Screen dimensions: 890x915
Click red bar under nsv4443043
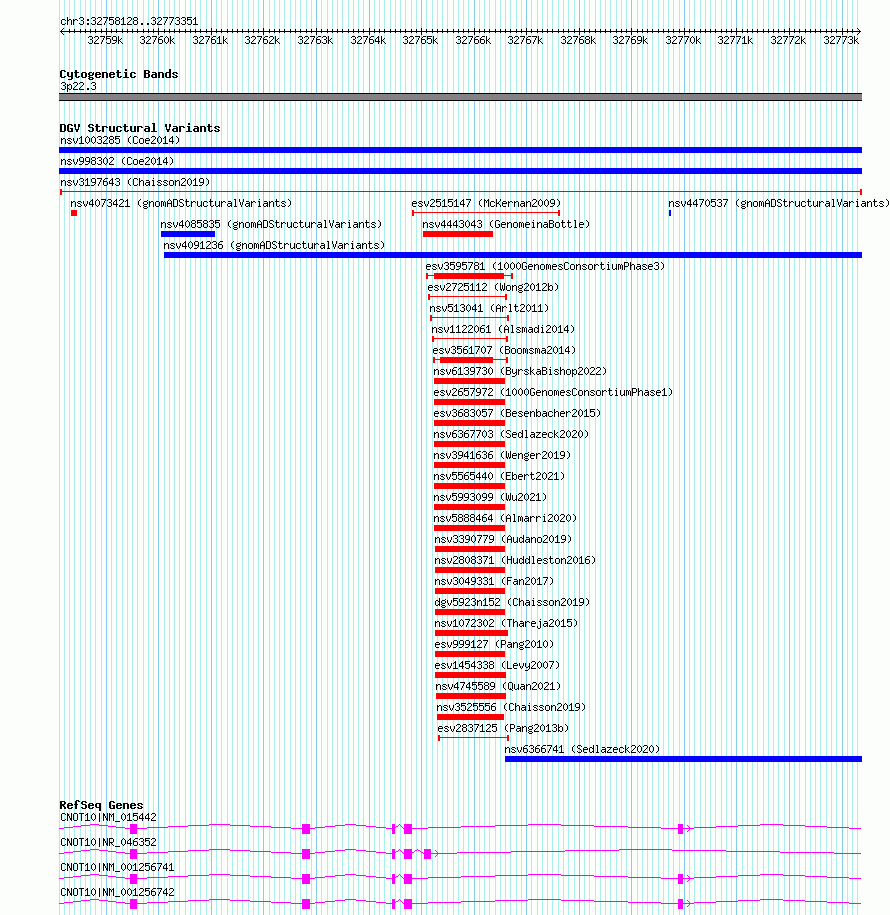coord(458,234)
